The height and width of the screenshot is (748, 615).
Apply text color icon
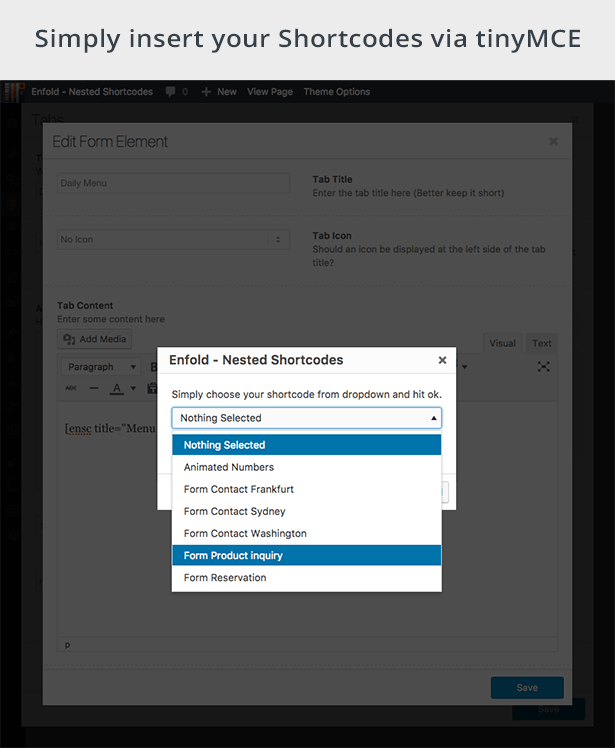(x=117, y=388)
